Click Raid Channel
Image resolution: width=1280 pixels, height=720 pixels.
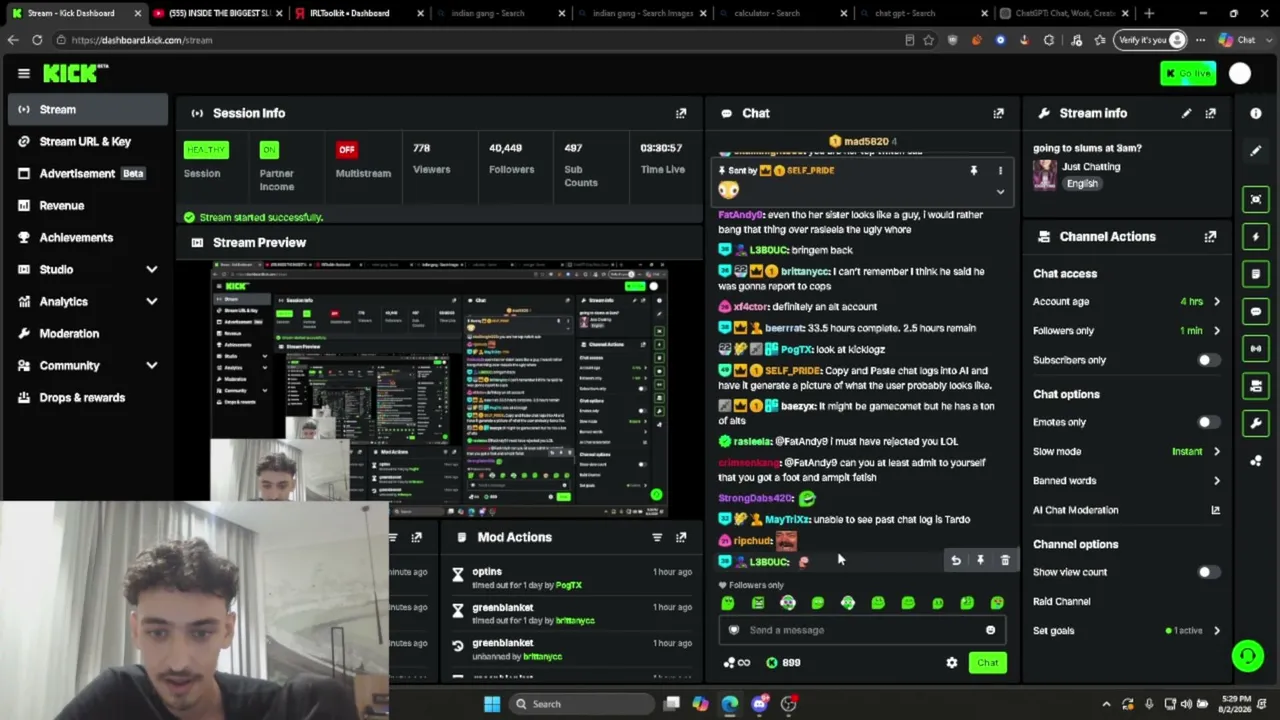(x=1062, y=602)
